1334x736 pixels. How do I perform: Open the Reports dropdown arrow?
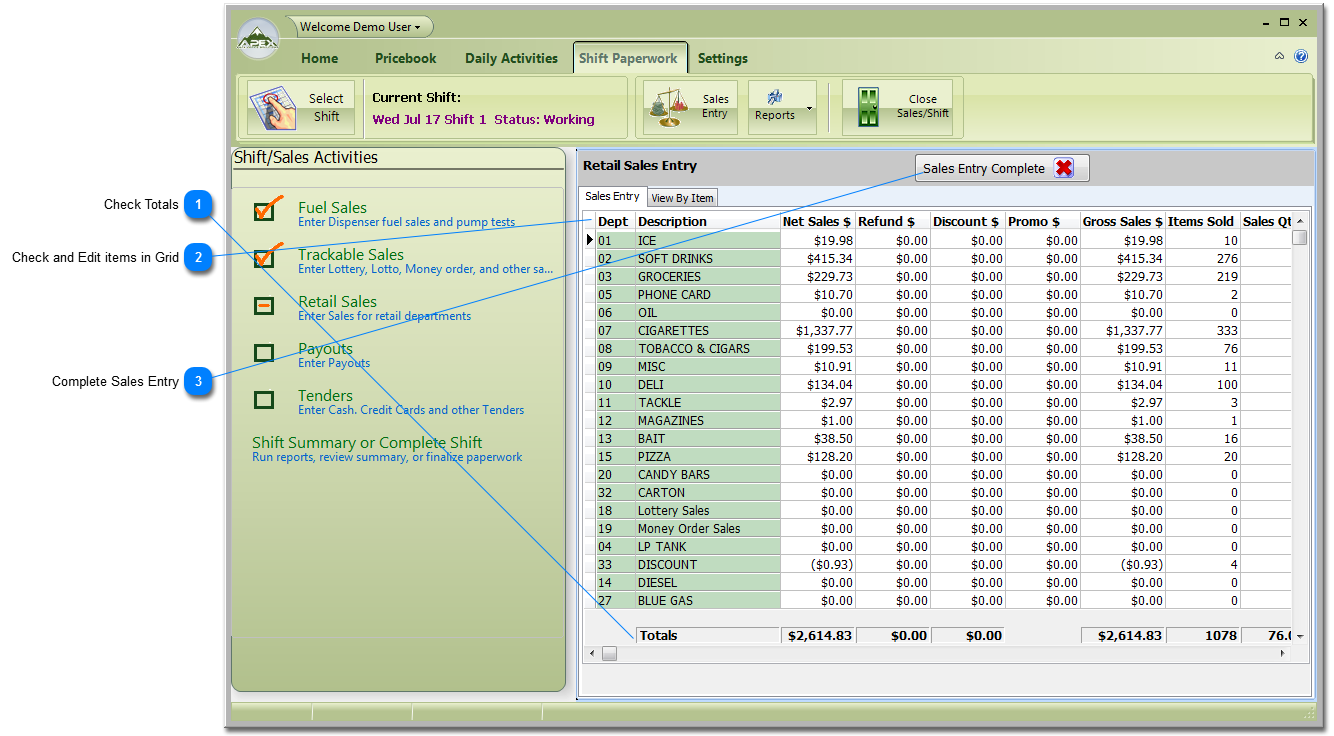809,107
